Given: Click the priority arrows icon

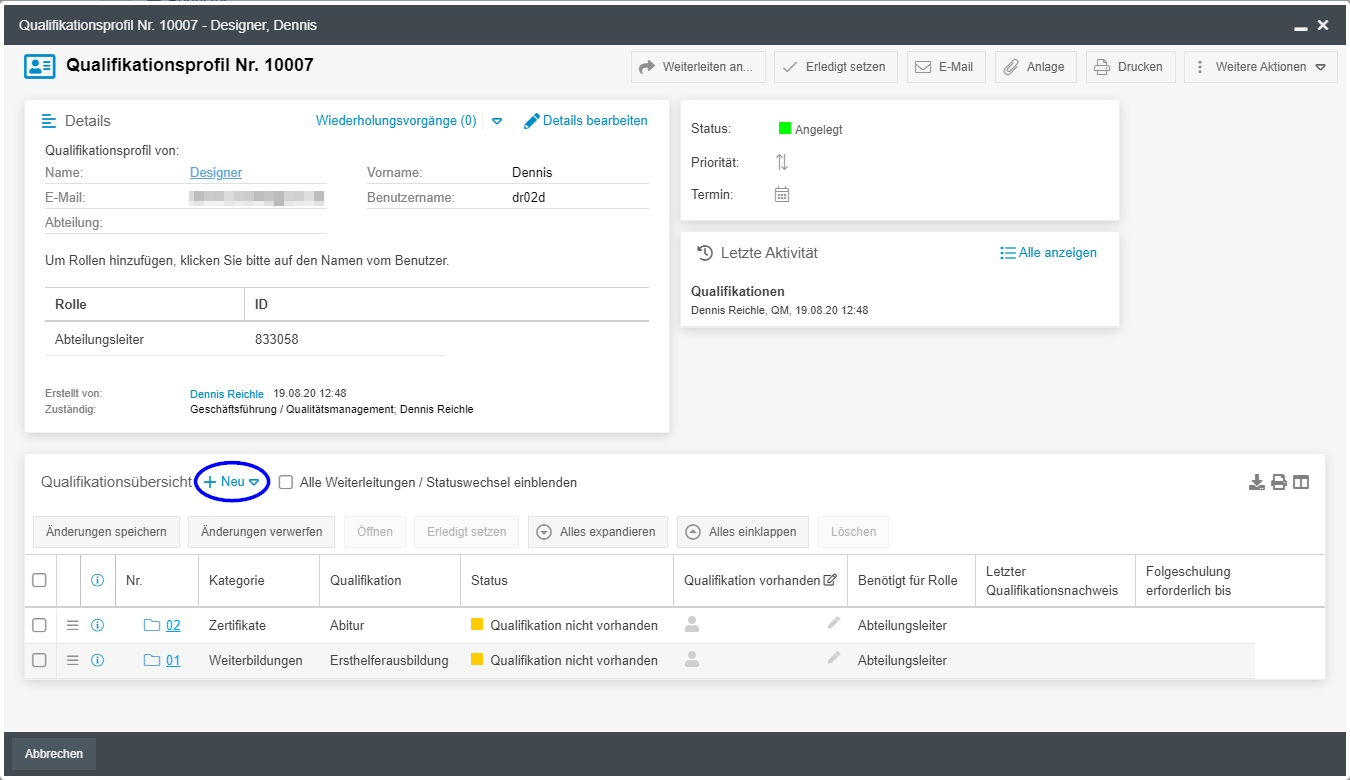Looking at the screenshot, I should (782, 162).
